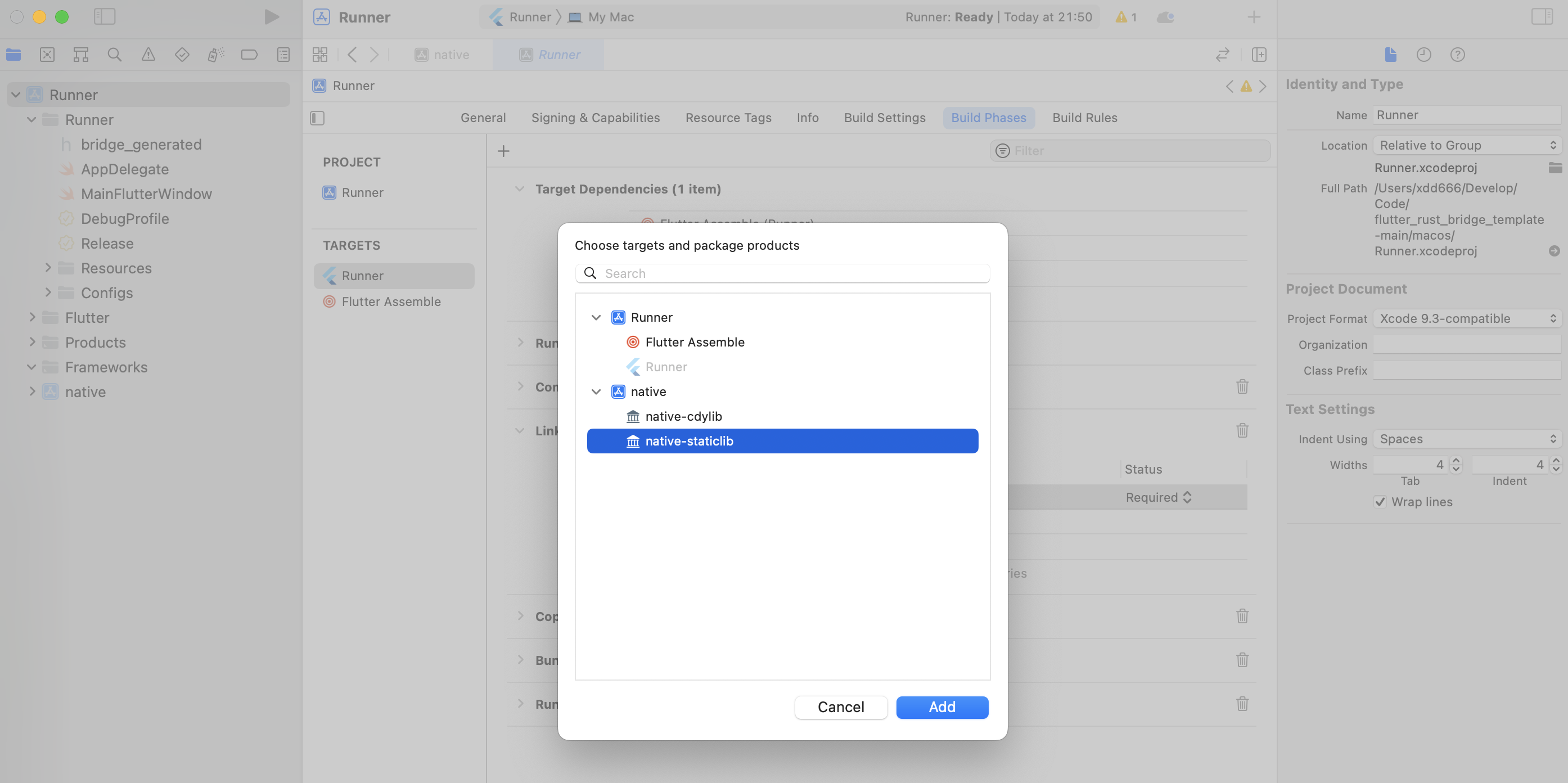
Task: Open the Find navigator magnifier icon
Action: pos(114,55)
